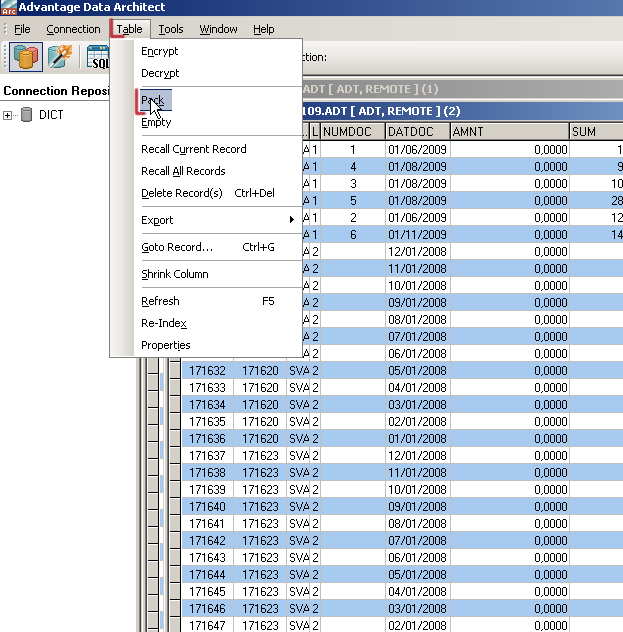Click the row selector beside row 171643
The image size is (623, 632).
click(174, 557)
